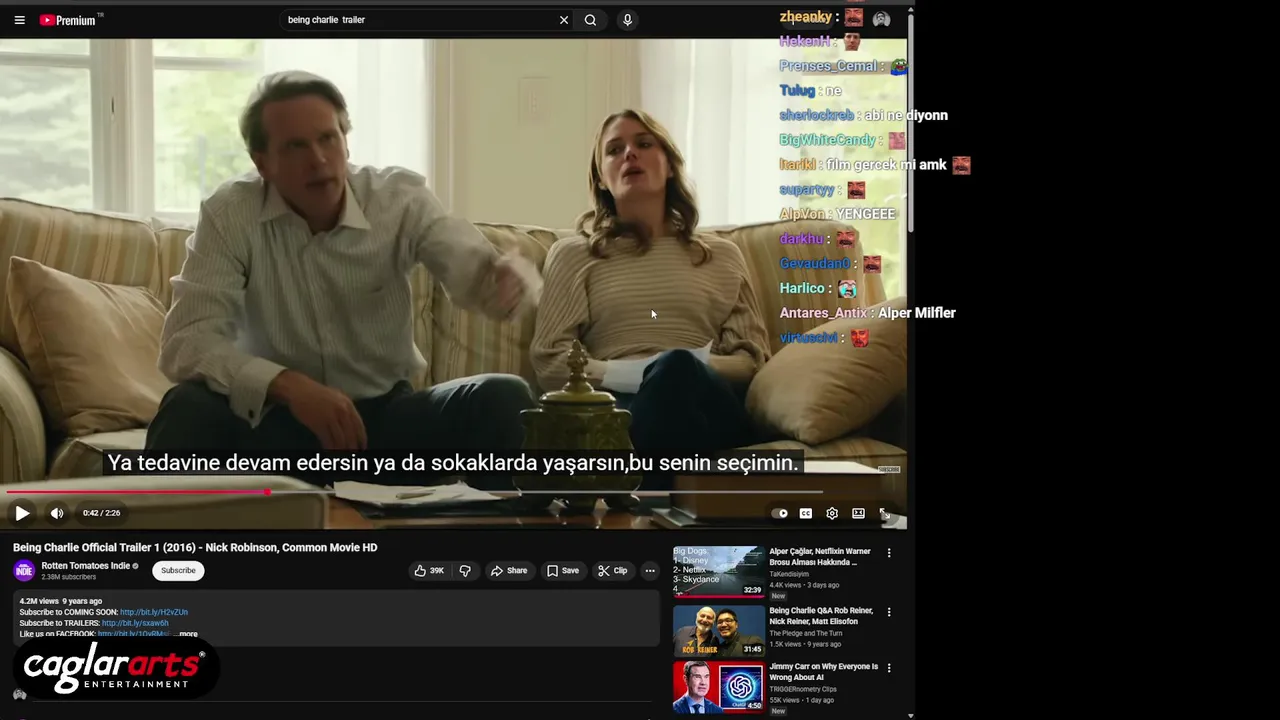The height and width of the screenshot is (720, 1280).
Task: Share this video
Action: (508, 571)
